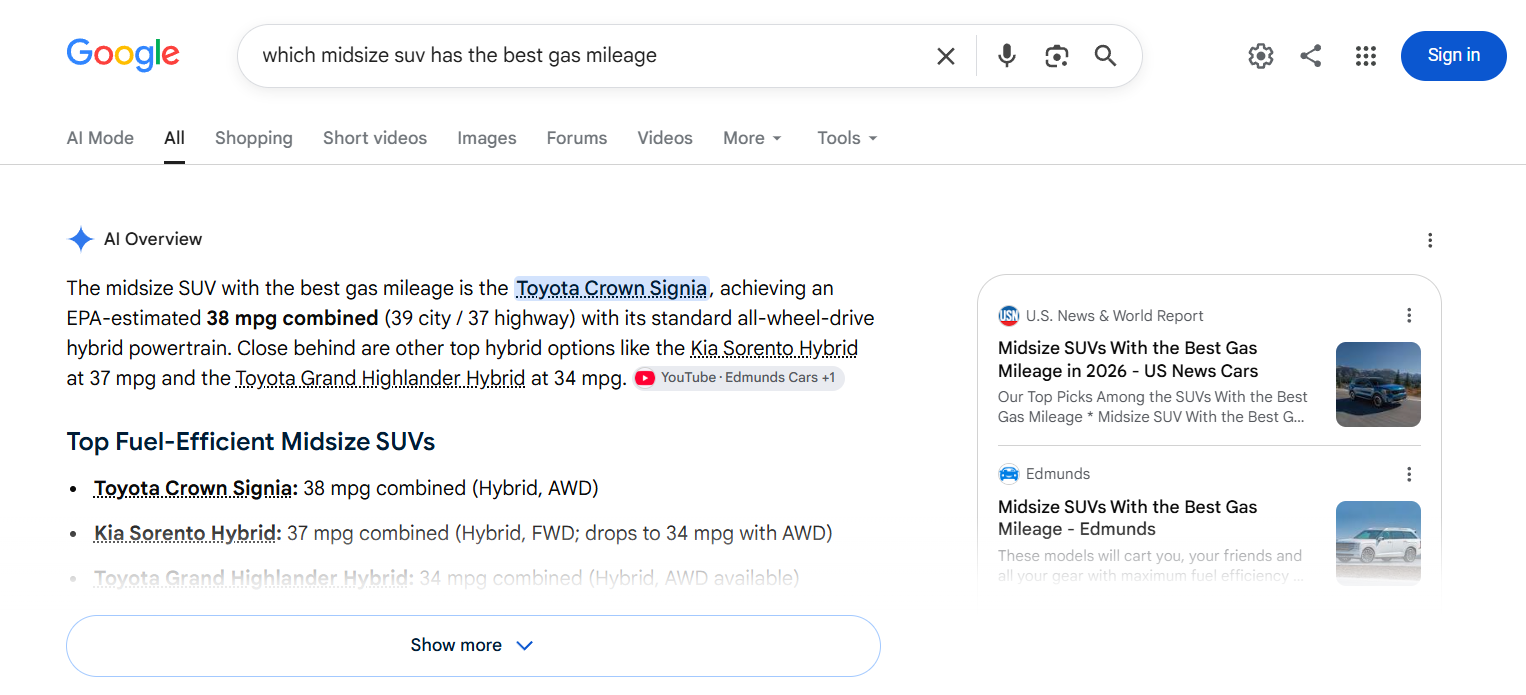Expand AI Overview with Show more
Viewport: 1526px width, 695px height.
[473, 646]
